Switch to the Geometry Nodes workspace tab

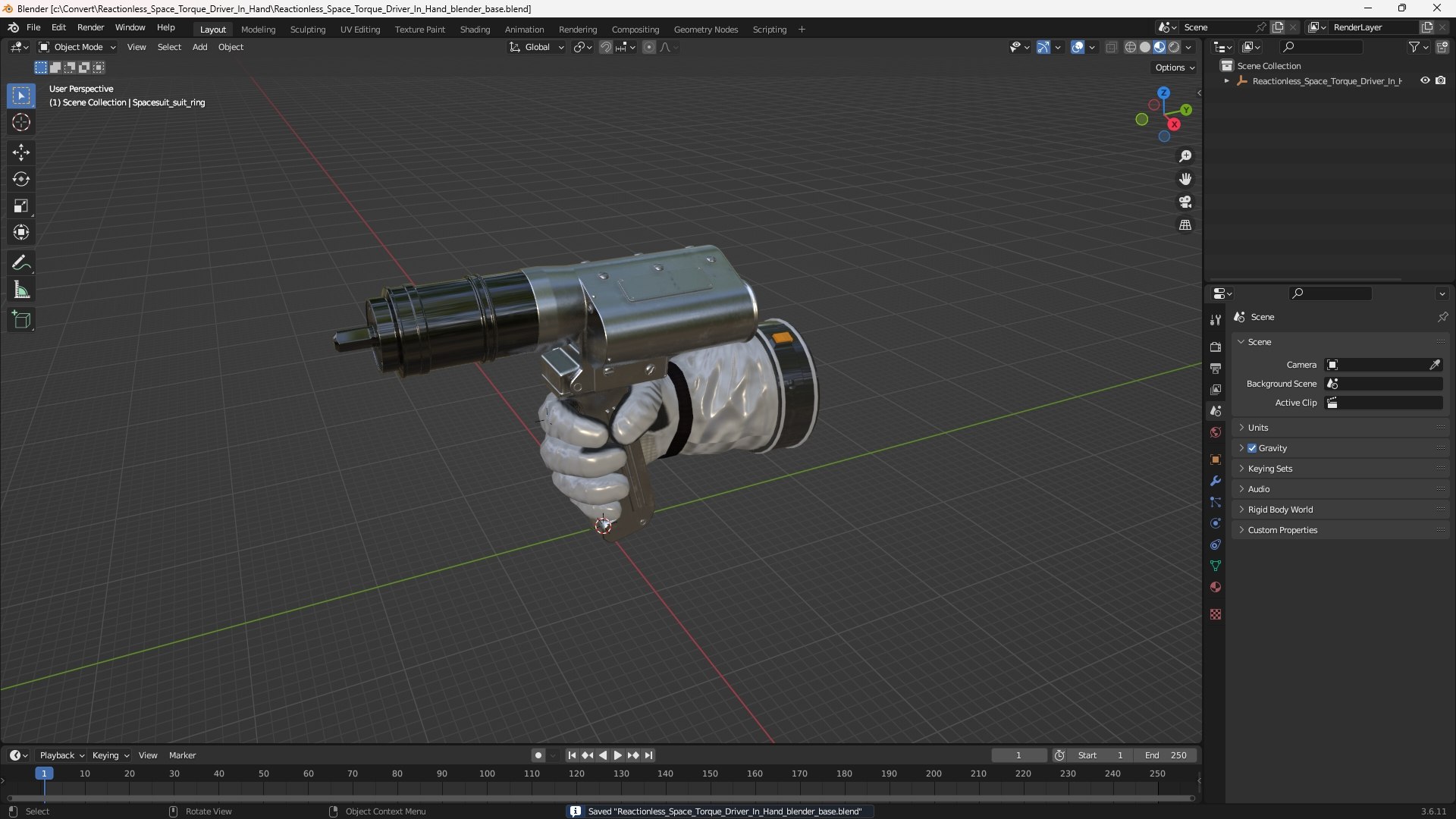(x=705, y=30)
